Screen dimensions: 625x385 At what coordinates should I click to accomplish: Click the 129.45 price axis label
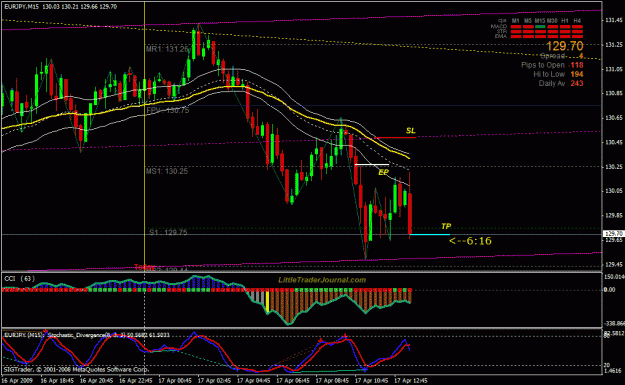[x=614, y=264]
